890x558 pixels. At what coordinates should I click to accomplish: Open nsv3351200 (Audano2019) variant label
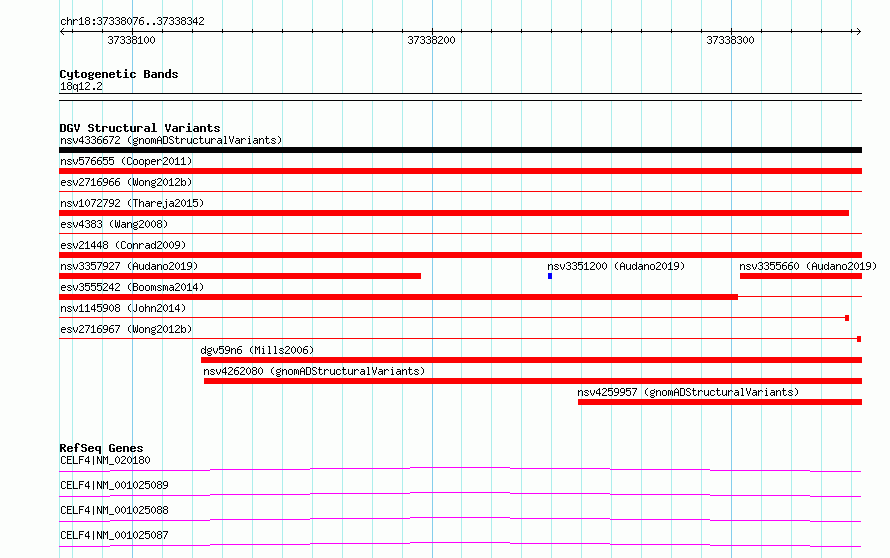(x=616, y=266)
